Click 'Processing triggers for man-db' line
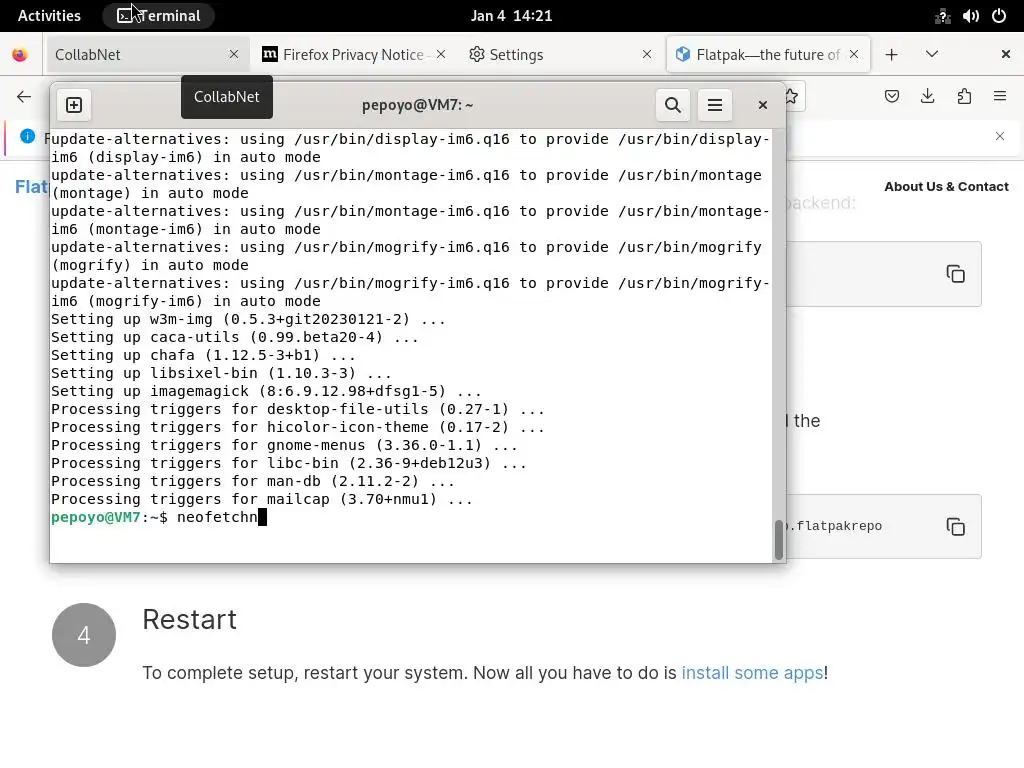The width and height of the screenshot is (1024, 768). tap(253, 481)
